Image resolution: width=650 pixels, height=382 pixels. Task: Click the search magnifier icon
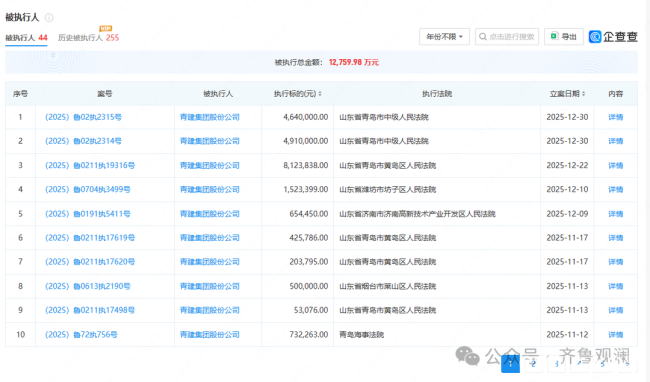tap(483, 37)
